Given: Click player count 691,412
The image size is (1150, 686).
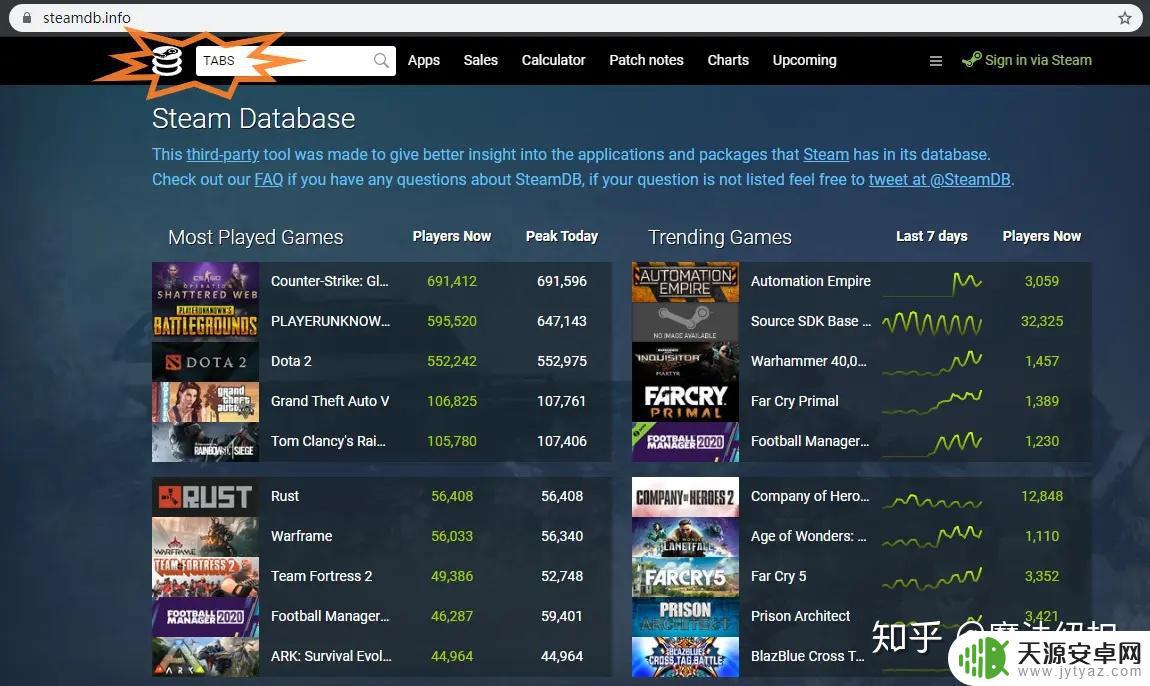Looking at the screenshot, I should point(452,281).
